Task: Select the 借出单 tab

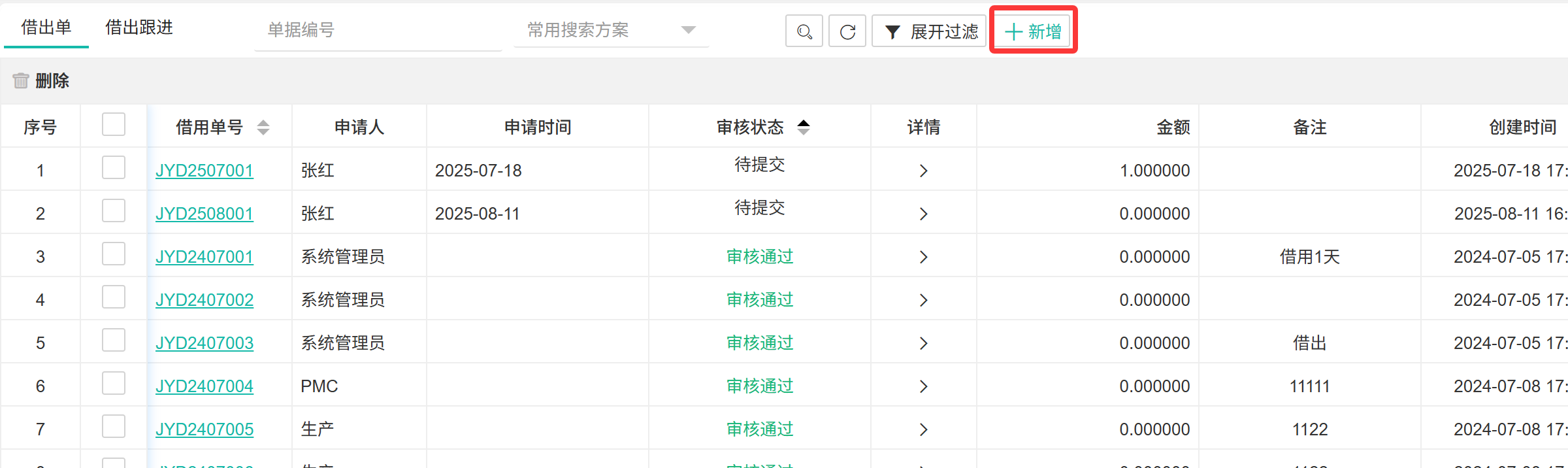Action: coord(46,27)
